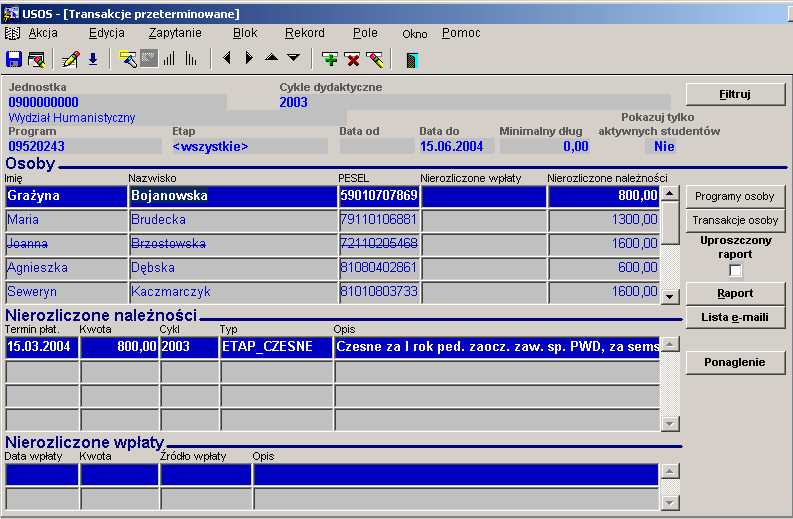The width and height of the screenshot is (793, 519).
Task: Click the Jednostka field 0900000000
Action: pos(116,102)
